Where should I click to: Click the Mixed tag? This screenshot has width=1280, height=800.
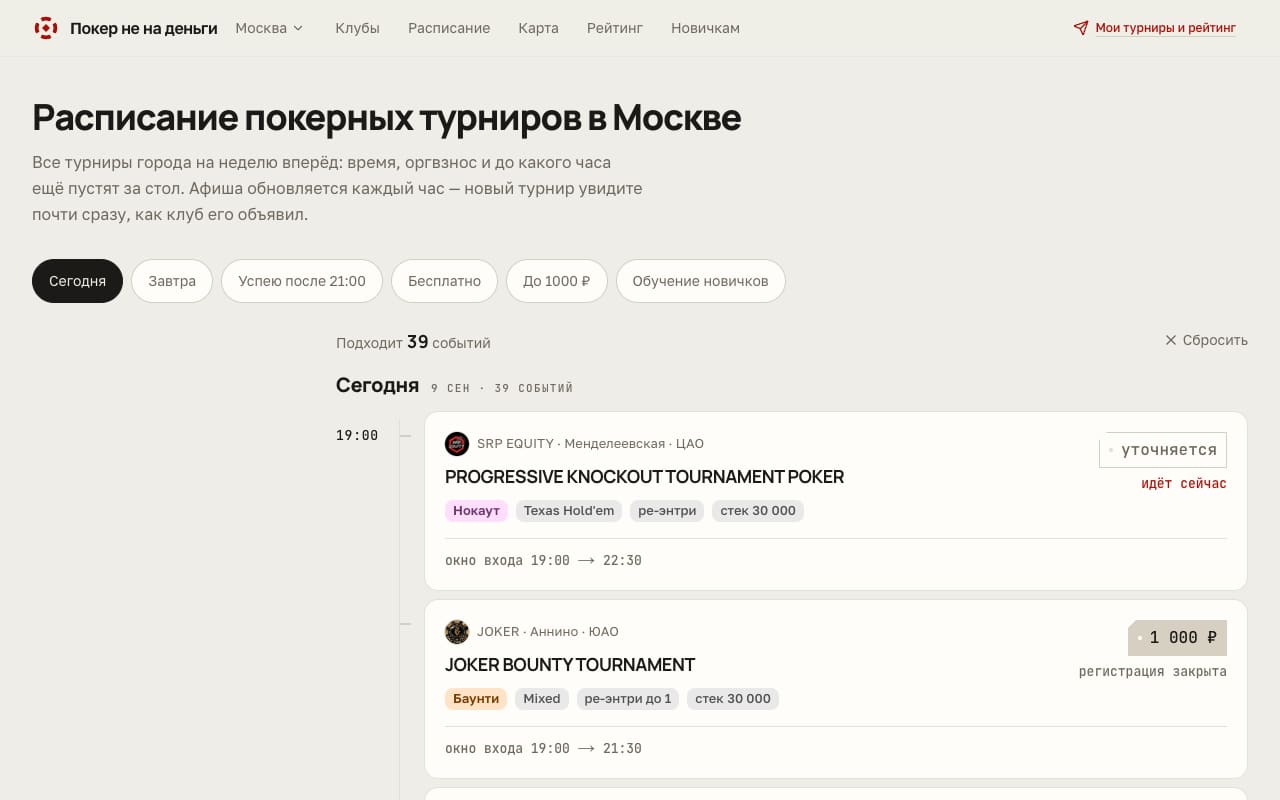click(x=542, y=699)
